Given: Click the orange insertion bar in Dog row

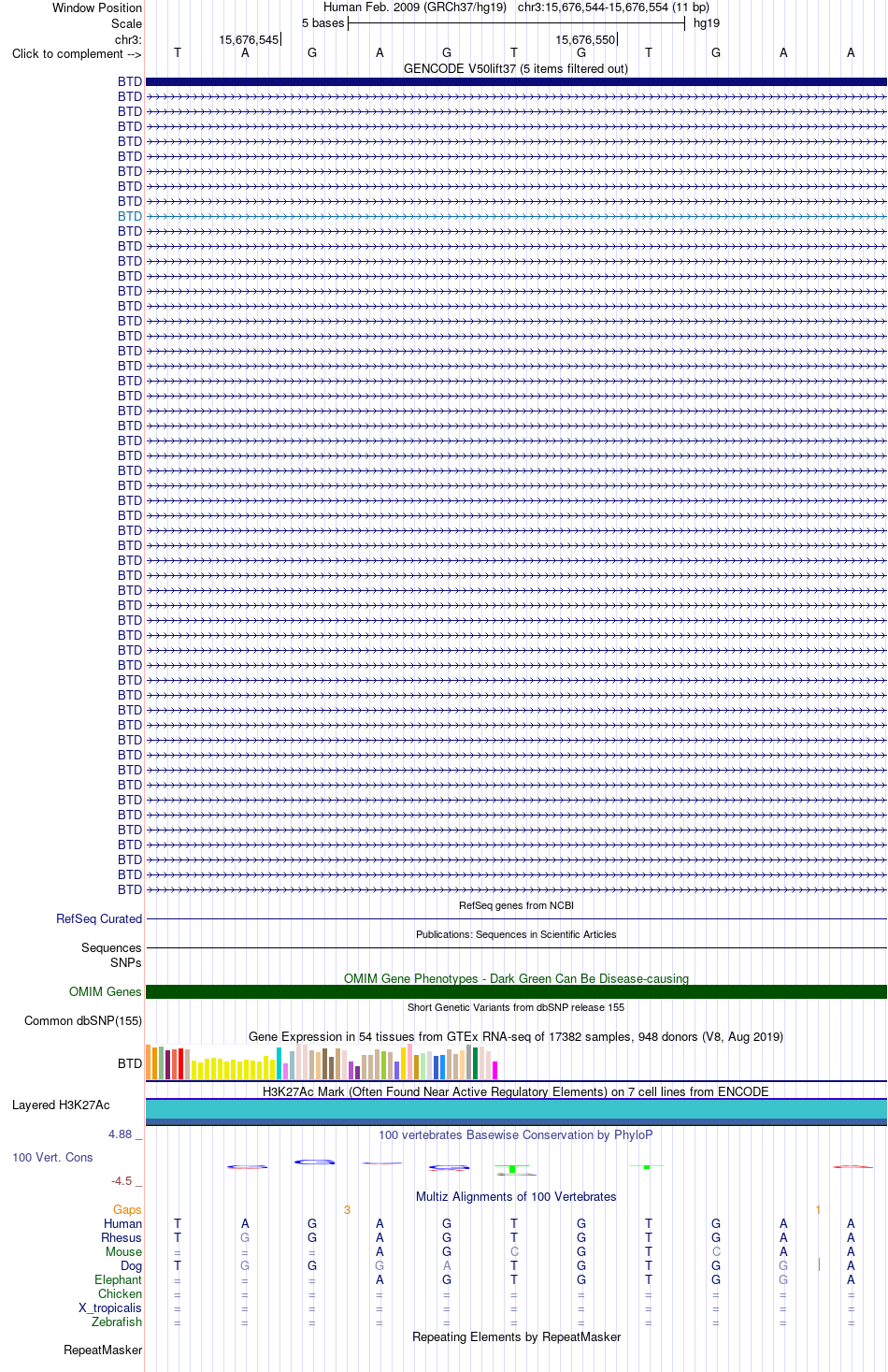Looking at the screenshot, I should [x=819, y=1264].
